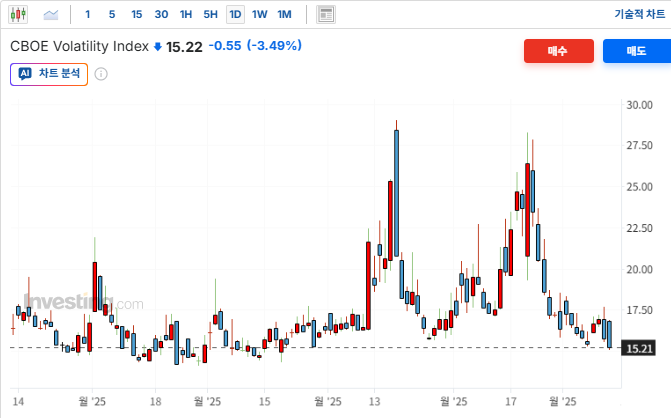The image size is (671, 418).
Task: Click the 20.00 axis label
Action: pos(639,269)
